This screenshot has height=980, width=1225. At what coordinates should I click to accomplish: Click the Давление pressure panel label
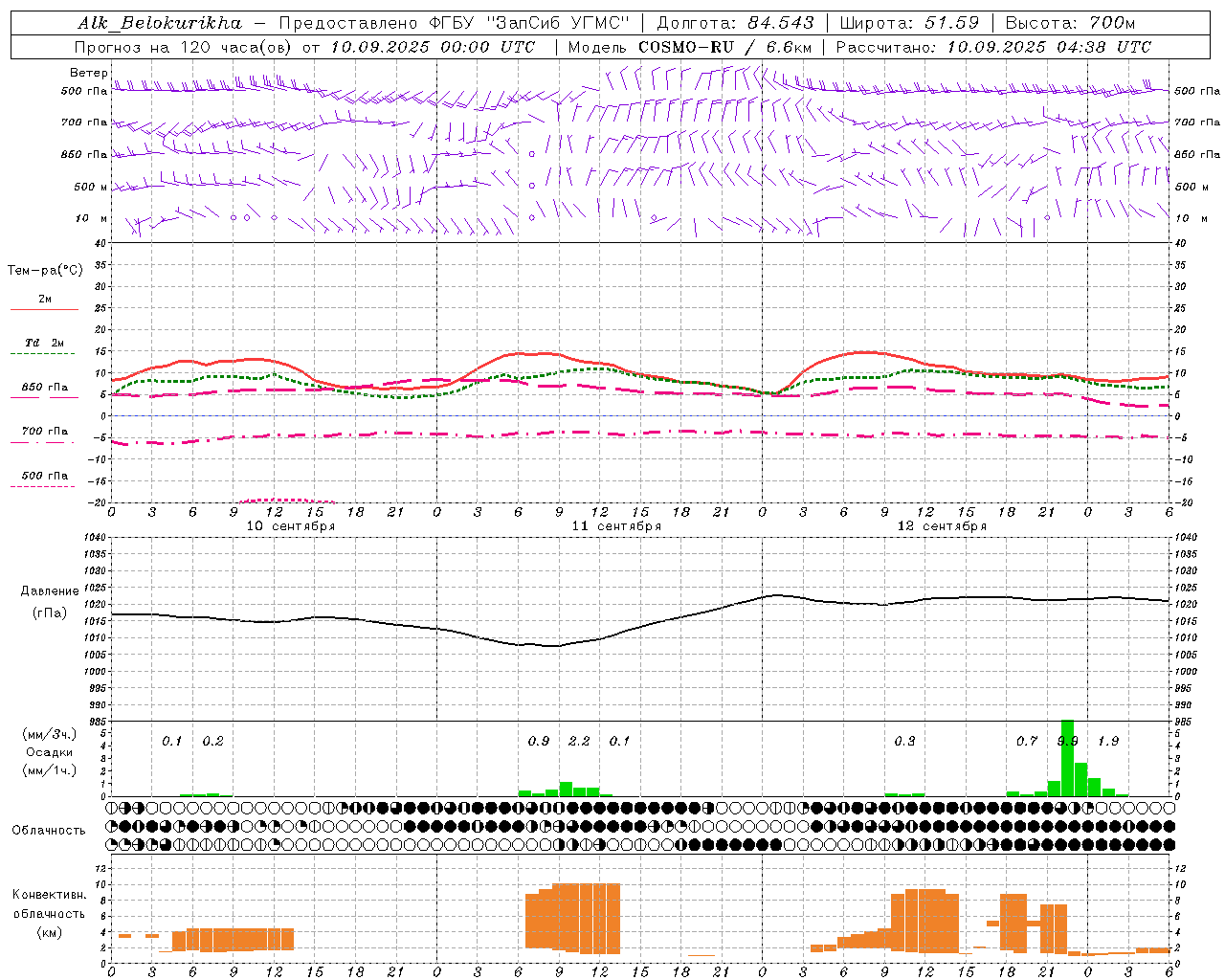(49, 591)
